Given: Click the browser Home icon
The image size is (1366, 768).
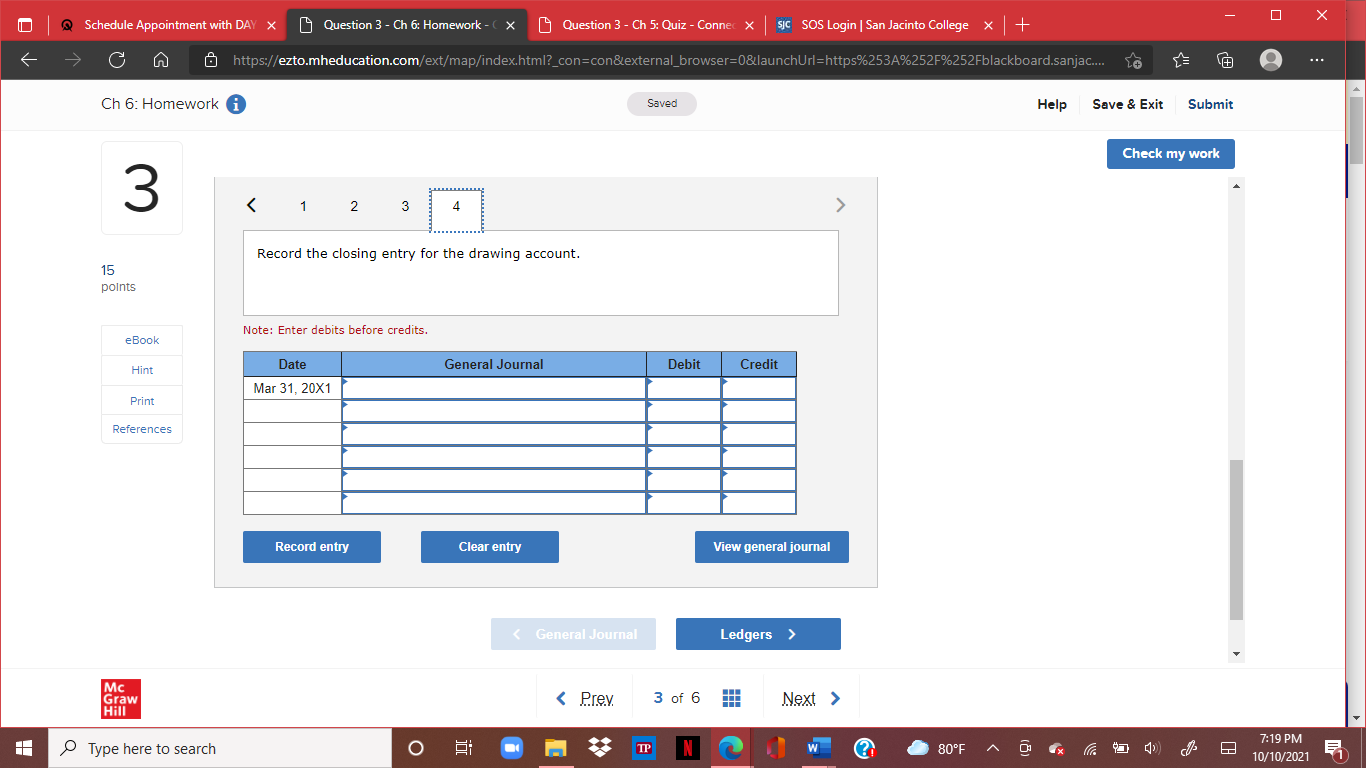Looking at the screenshot, I should (x=160, y=60).
